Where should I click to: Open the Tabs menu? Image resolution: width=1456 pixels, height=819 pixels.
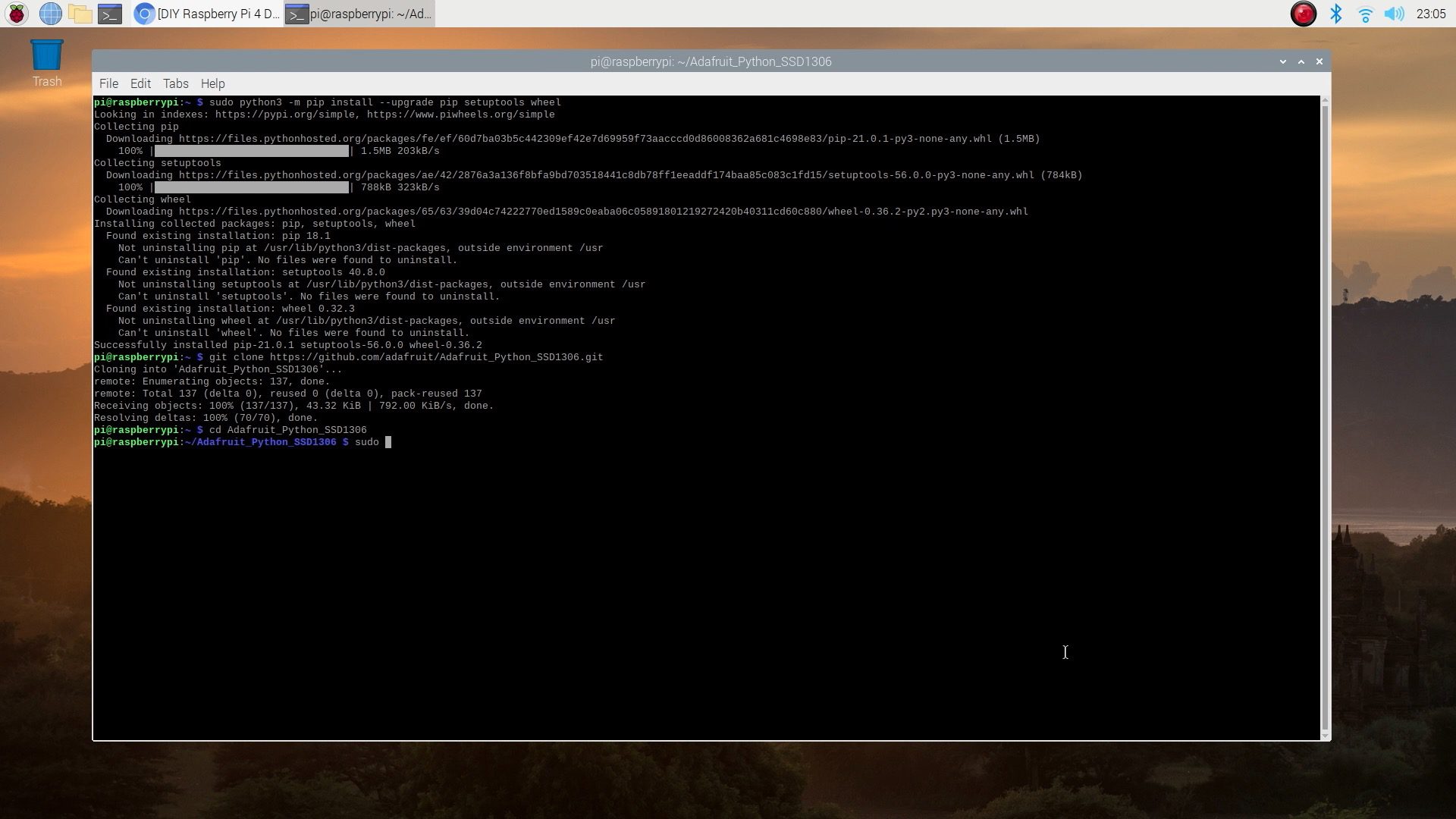pos(175,83)
